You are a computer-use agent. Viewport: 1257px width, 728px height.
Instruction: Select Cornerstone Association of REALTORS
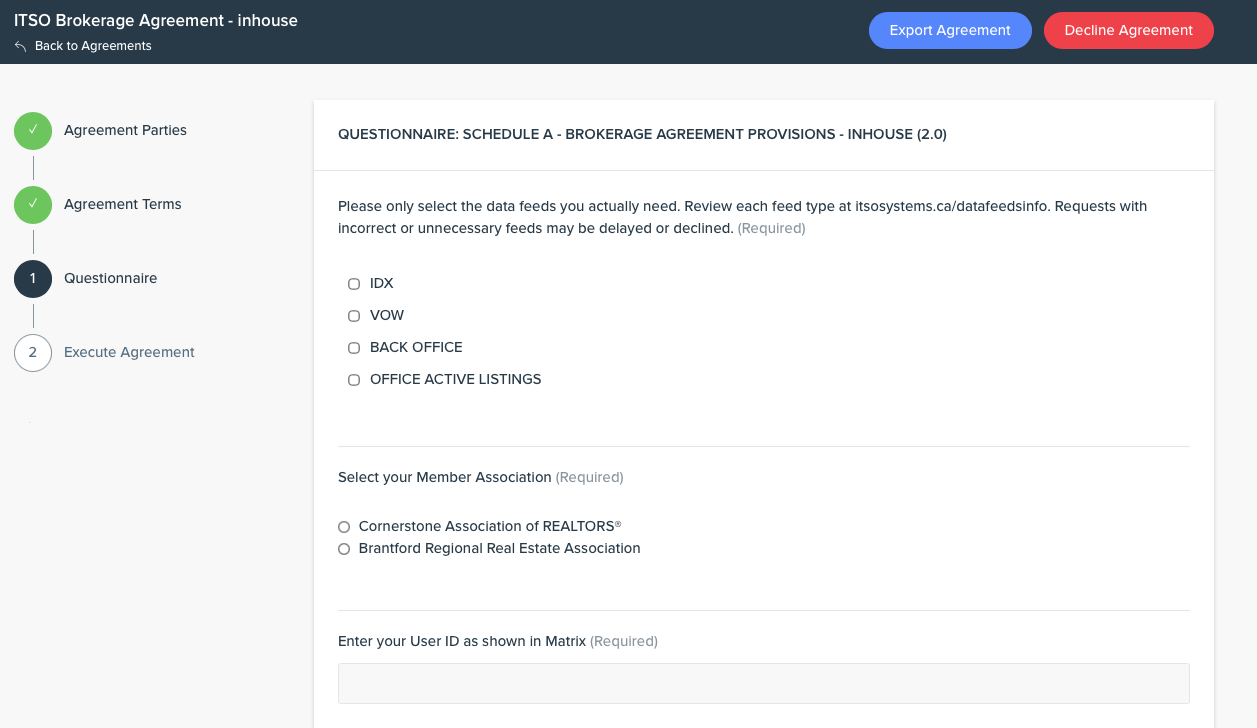click(x=344, y=527)
